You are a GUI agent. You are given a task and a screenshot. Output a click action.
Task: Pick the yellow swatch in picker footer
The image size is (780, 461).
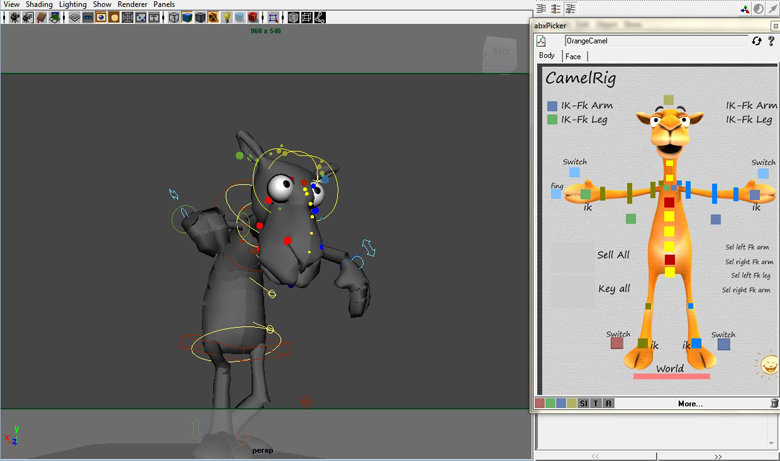[x=572, y=403]
